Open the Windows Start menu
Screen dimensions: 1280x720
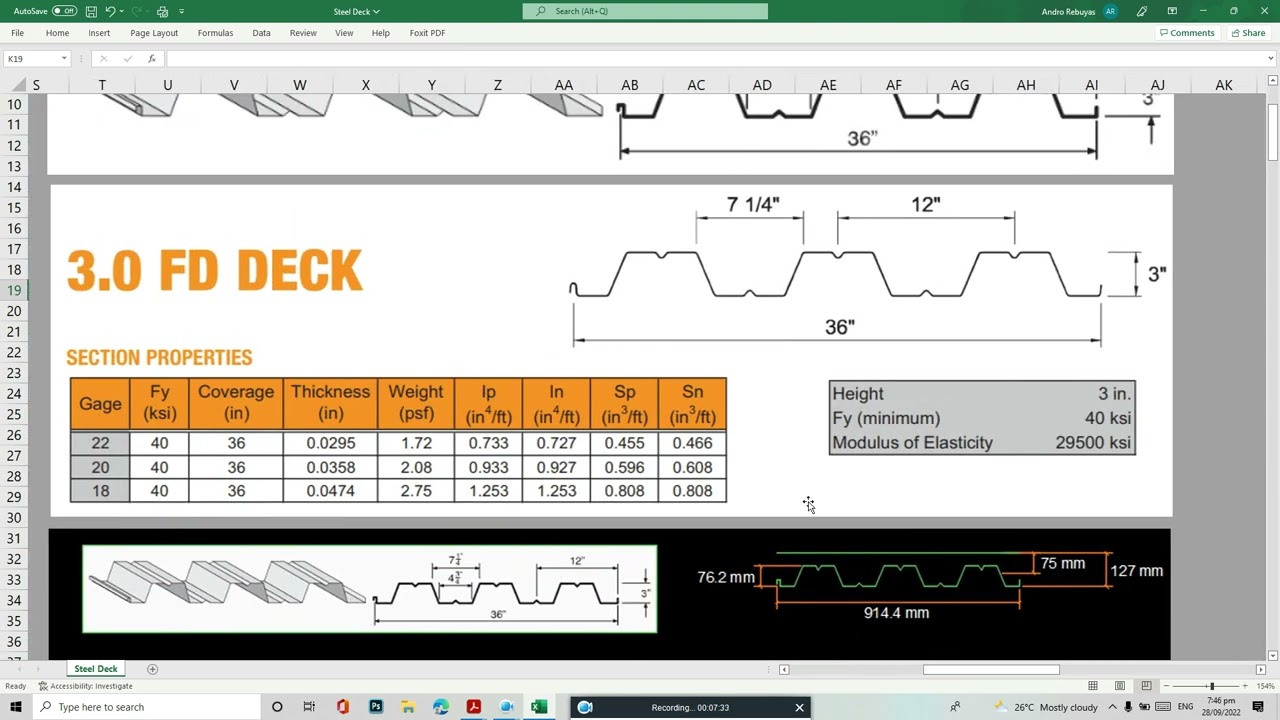tap(16, 707)
